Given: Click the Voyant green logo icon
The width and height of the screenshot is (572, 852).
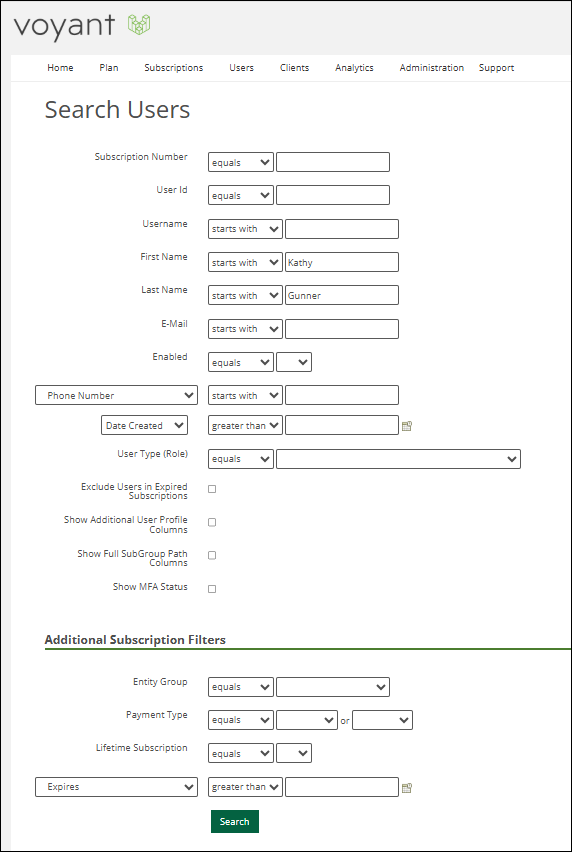Looking at the screenshot, I should (139, 24).
